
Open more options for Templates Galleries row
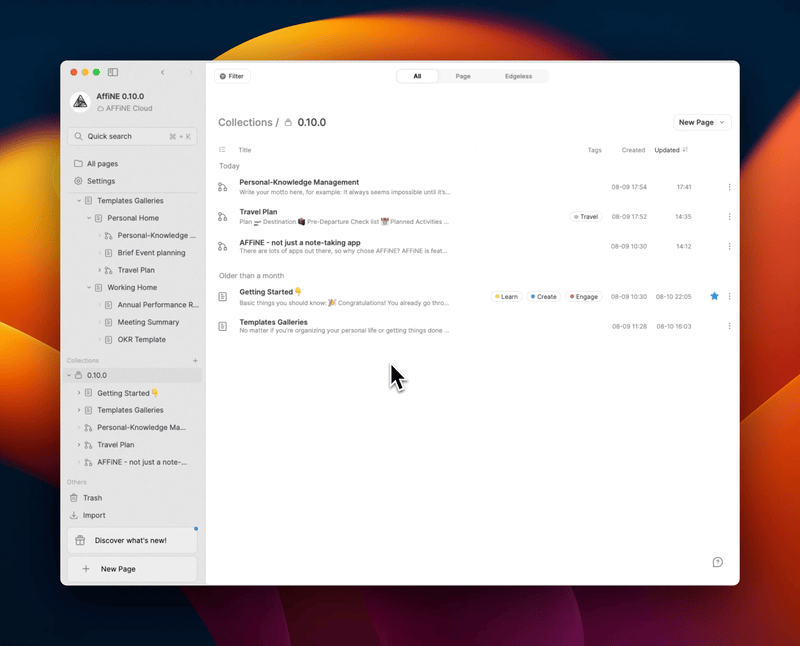click(730, 326)
